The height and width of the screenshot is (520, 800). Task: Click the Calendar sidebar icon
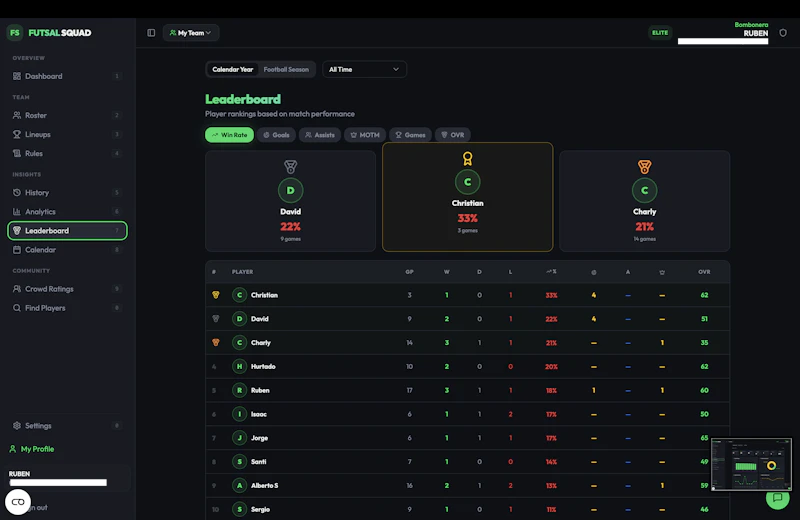(17, 250)
